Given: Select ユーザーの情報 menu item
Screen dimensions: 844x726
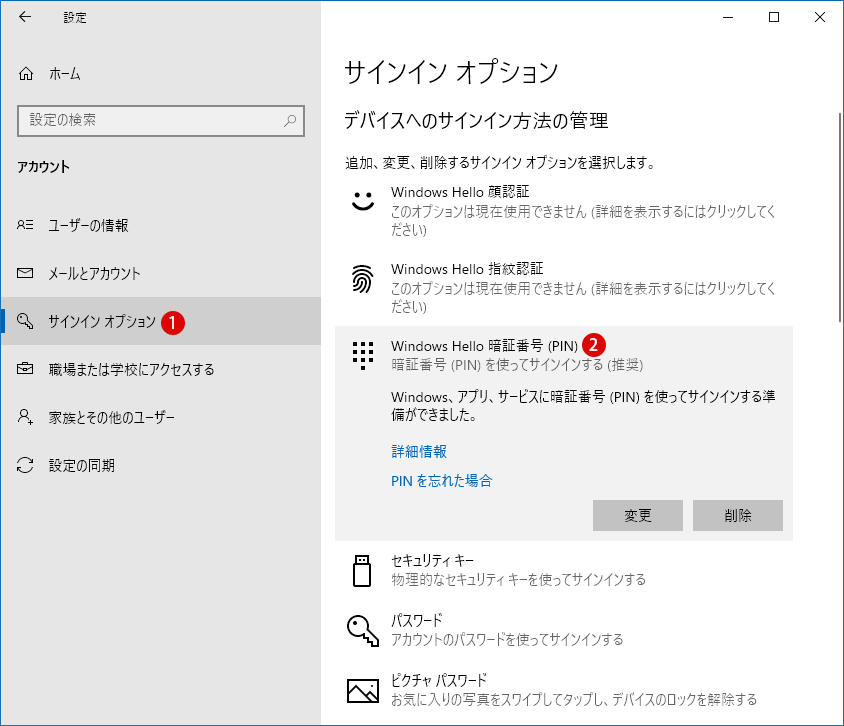Looking at the screenshot, I should [x=161, y=225].
